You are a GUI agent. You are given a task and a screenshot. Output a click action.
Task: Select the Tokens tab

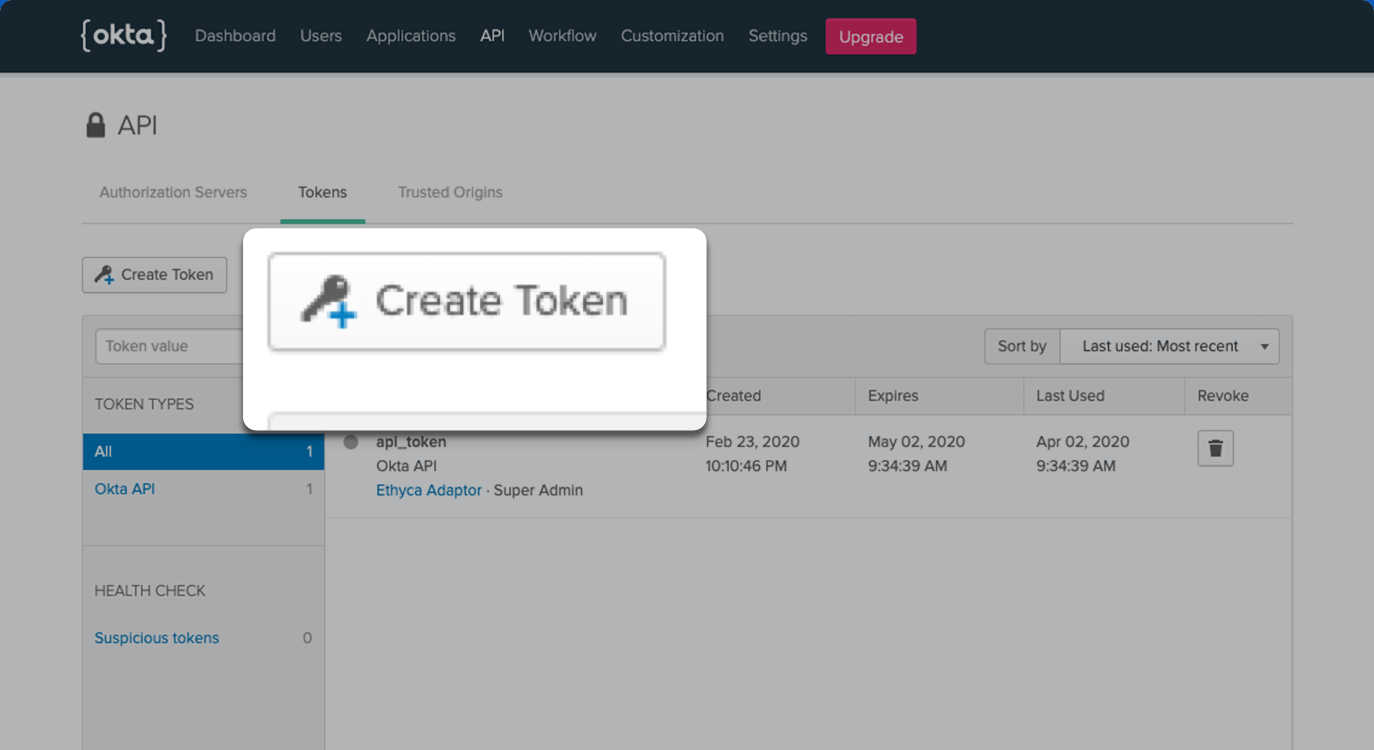pos(323,192)
